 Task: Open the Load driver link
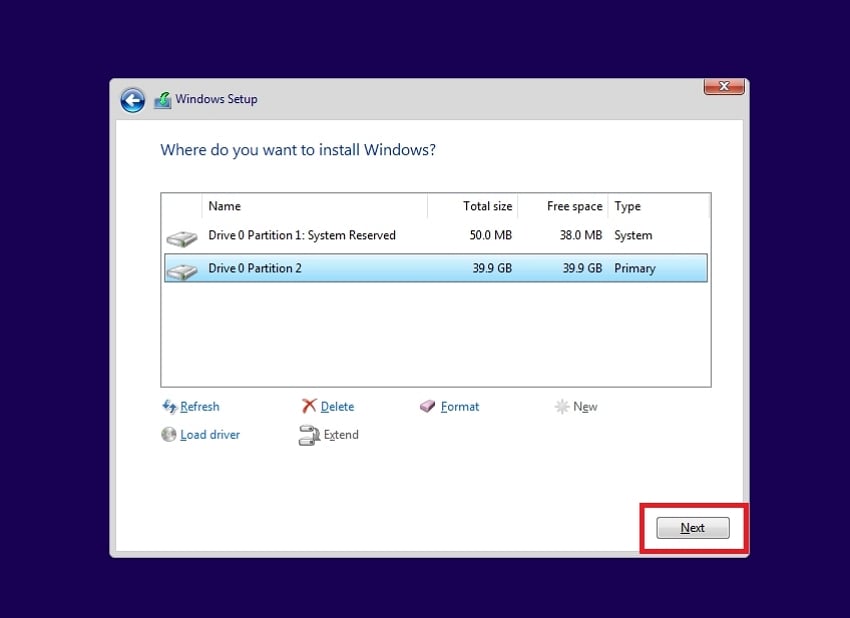pos(210,435)
